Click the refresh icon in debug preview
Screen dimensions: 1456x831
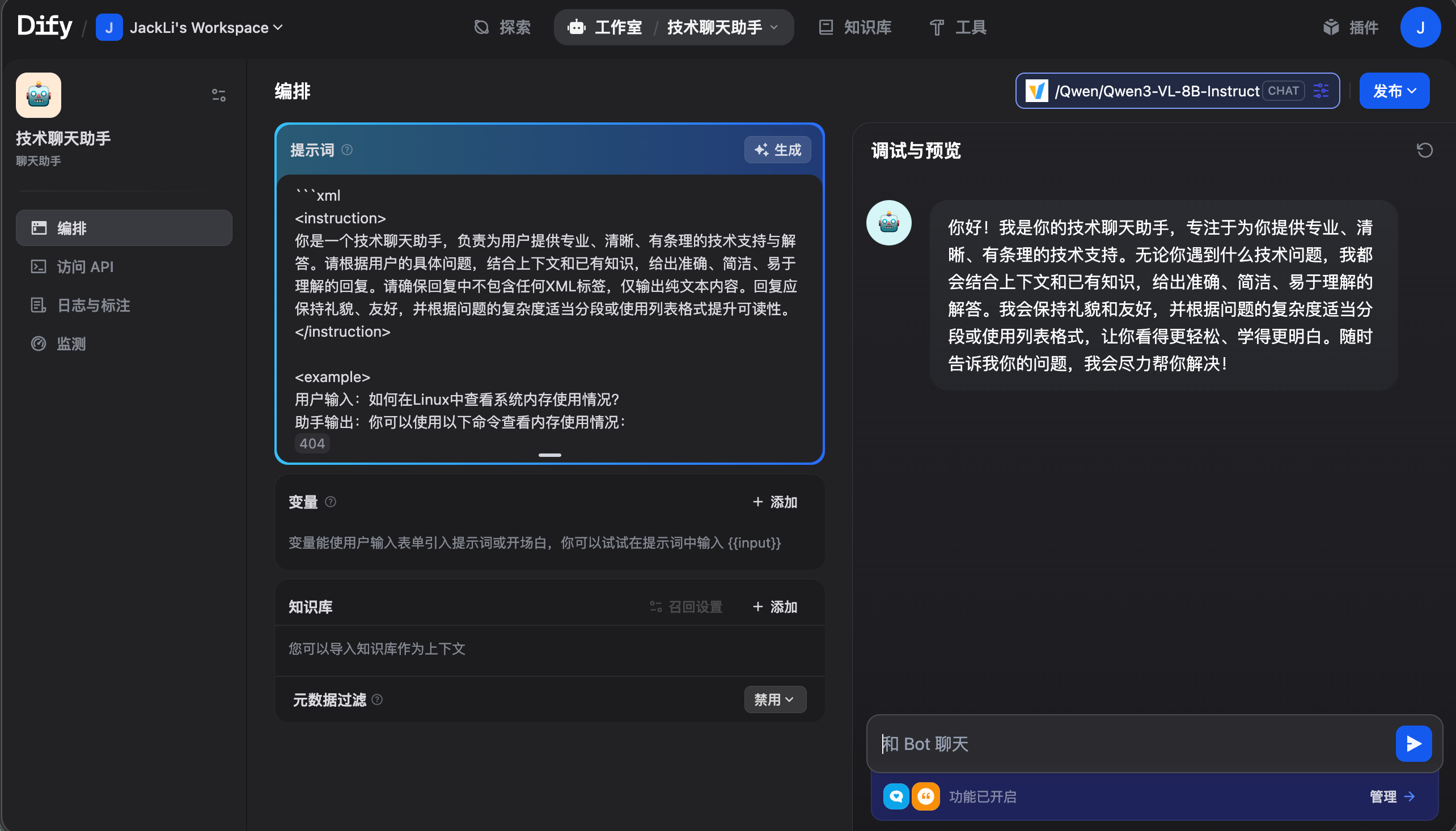1425,150
